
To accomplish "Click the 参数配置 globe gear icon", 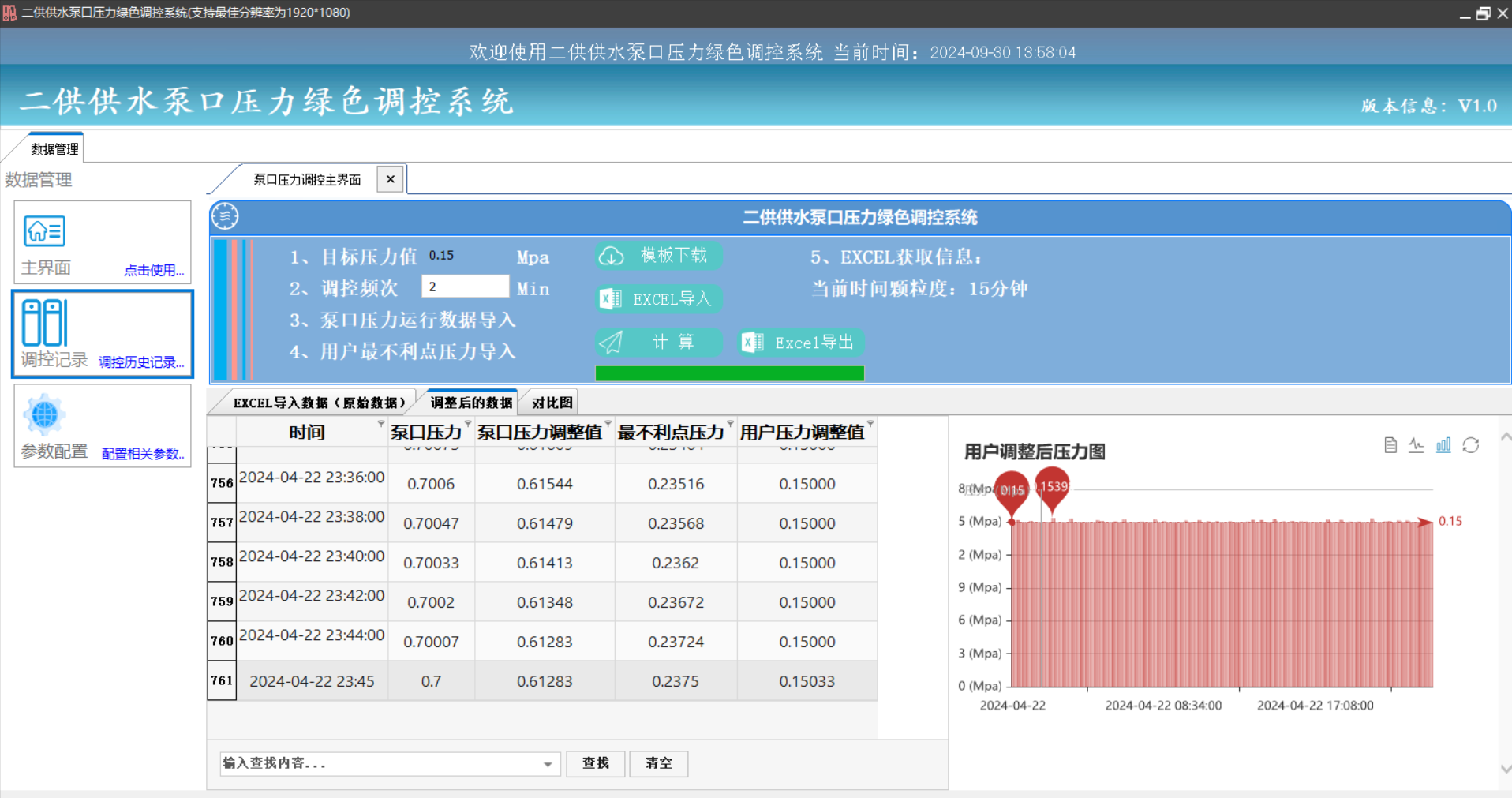I will [44, 414].
